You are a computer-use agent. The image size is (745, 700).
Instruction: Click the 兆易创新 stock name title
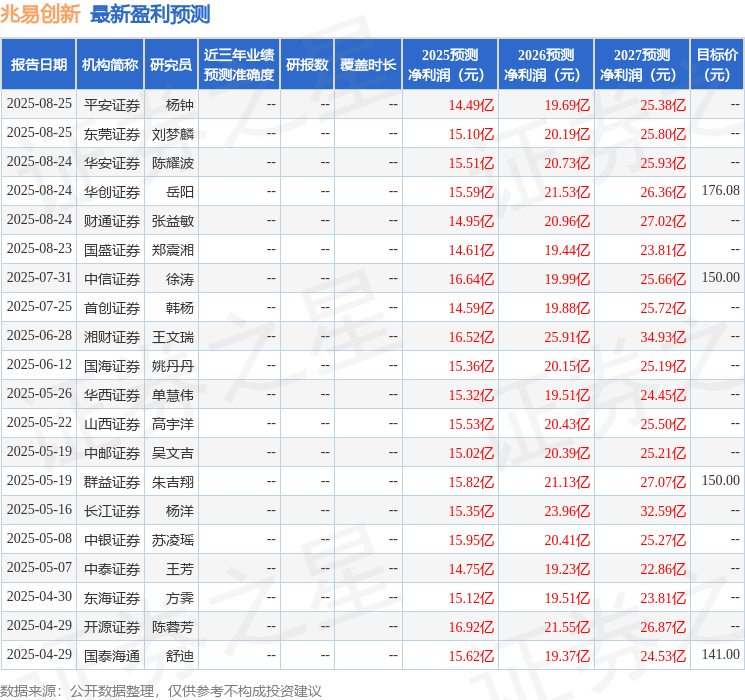[x=41, y=15]
